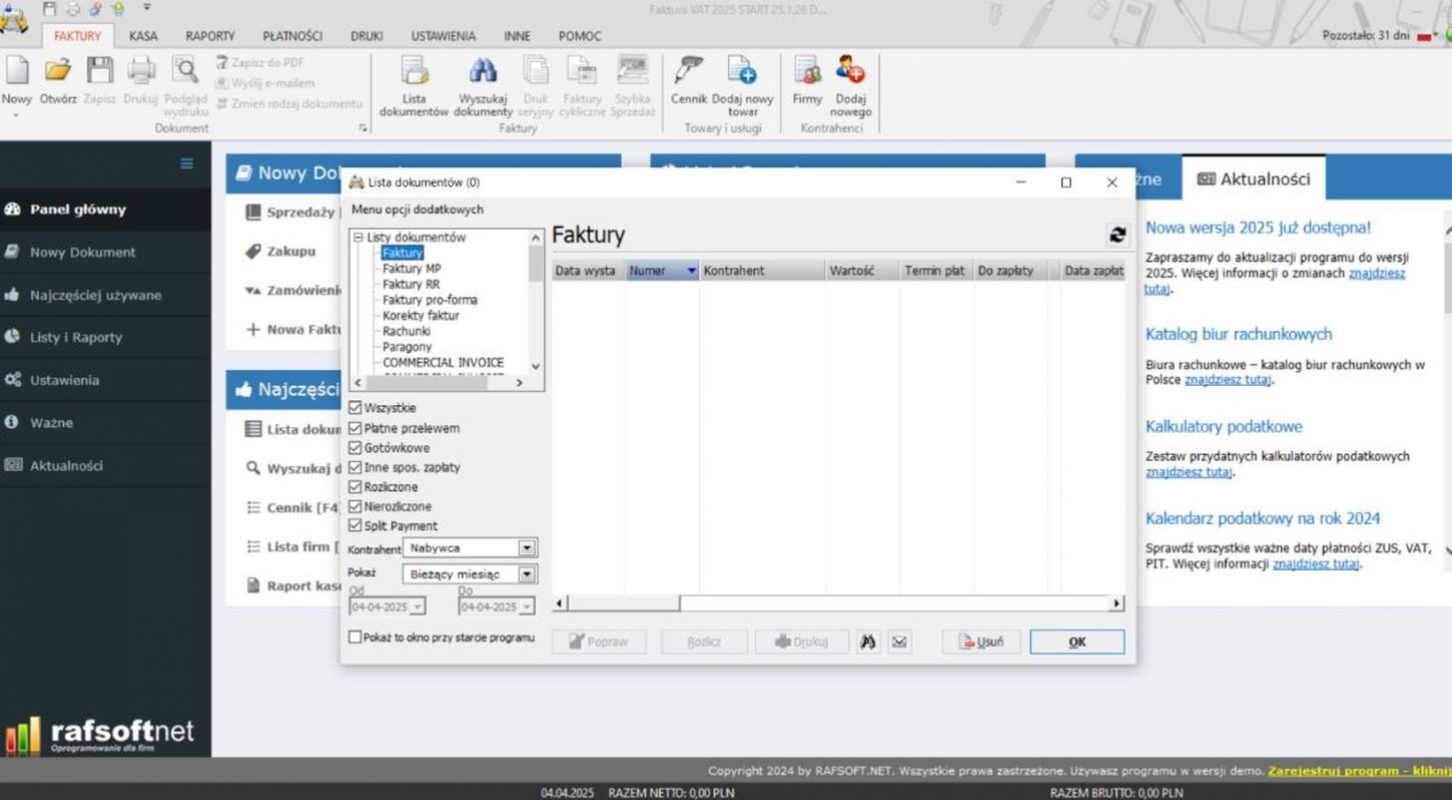Screen dimensions: 1452x800
Task: Open the Od date picker dropdown
Action: pos(417,607)
